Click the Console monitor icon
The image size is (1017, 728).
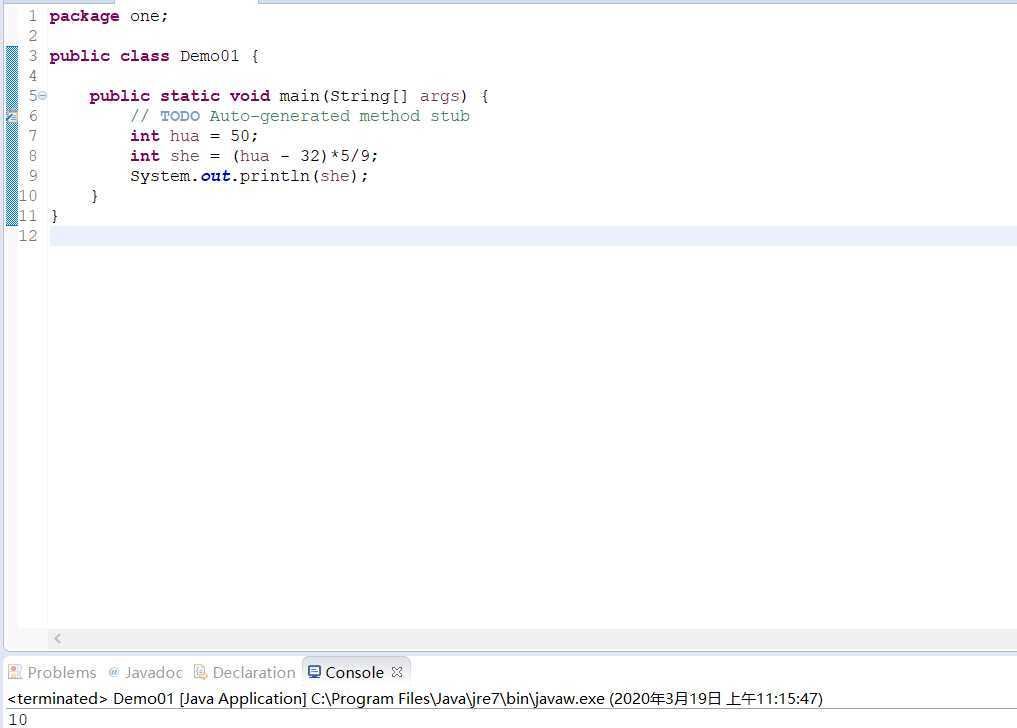tap(314, 672)
